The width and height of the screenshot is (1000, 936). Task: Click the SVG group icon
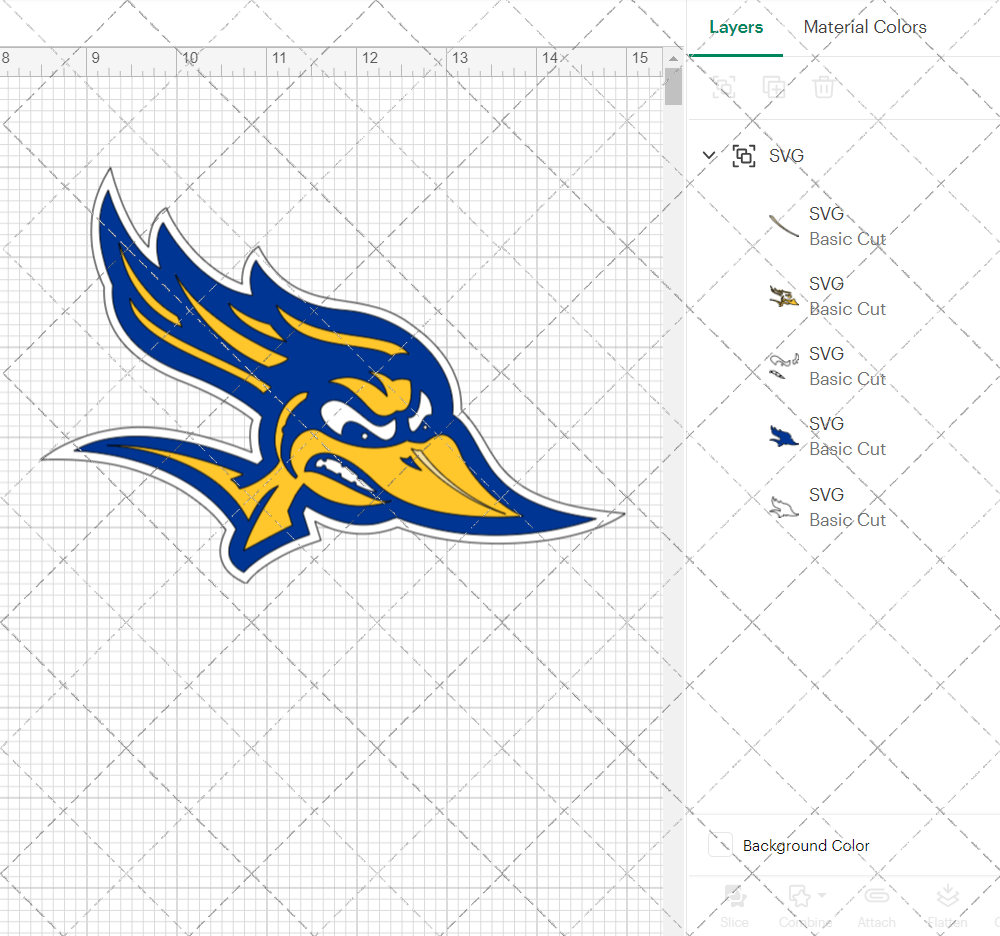tap(744, 156)
